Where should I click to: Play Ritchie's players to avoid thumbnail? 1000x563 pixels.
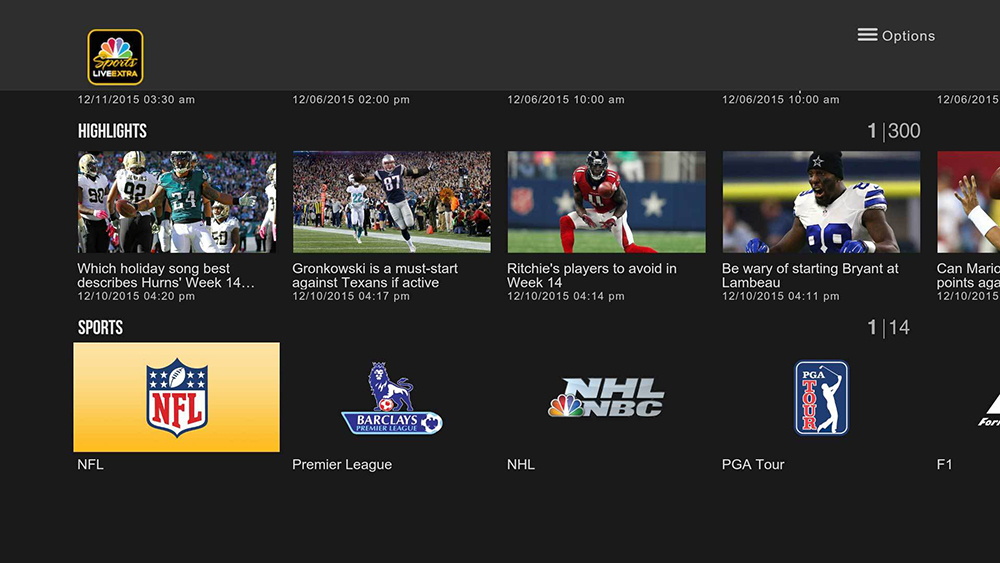point(607,201)
